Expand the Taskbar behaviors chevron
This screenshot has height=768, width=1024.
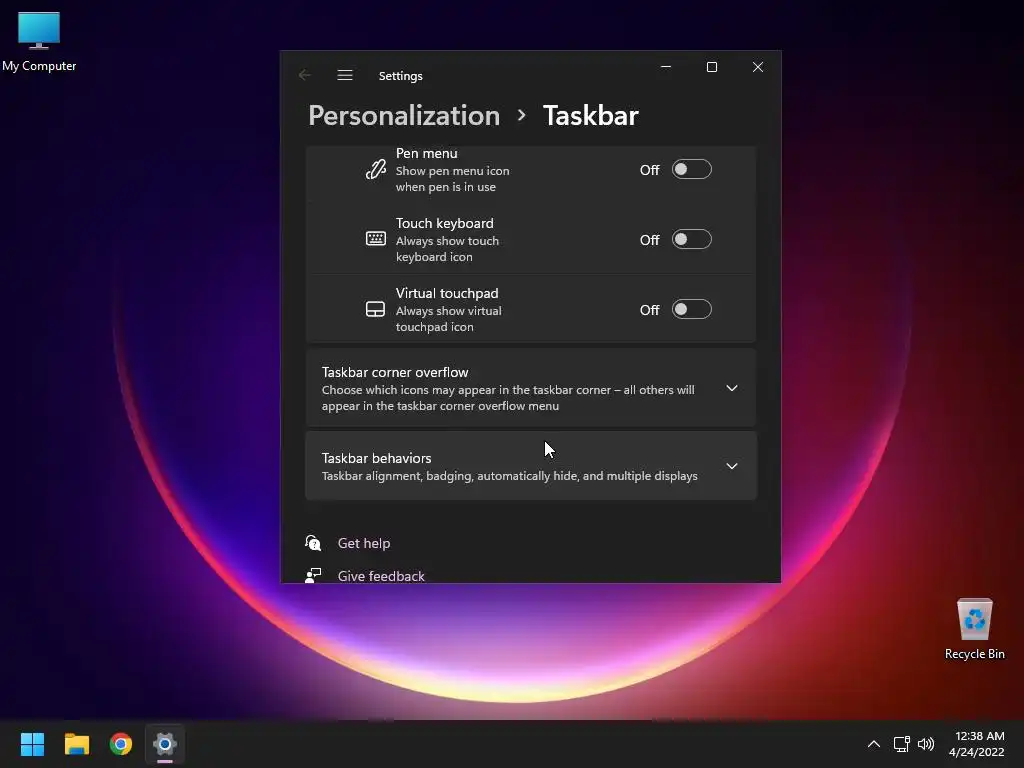[x=732, y=466]
